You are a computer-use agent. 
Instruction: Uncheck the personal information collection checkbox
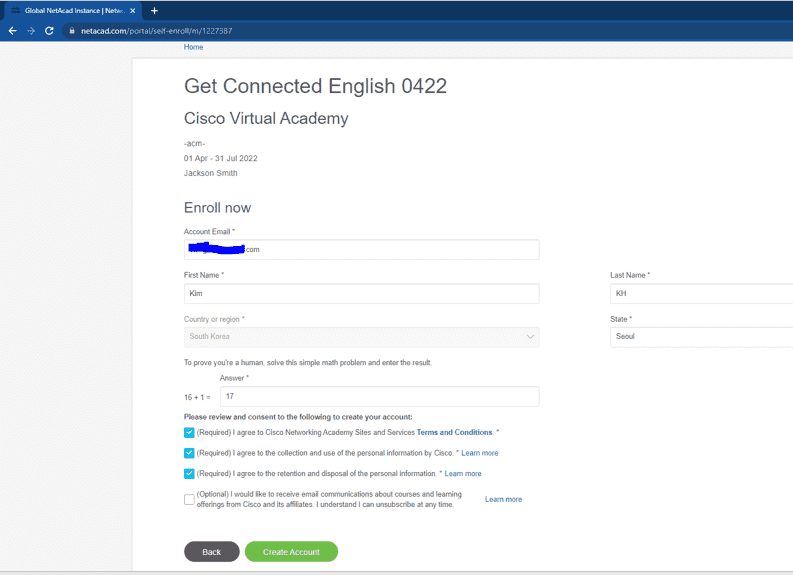pos(189,453)
